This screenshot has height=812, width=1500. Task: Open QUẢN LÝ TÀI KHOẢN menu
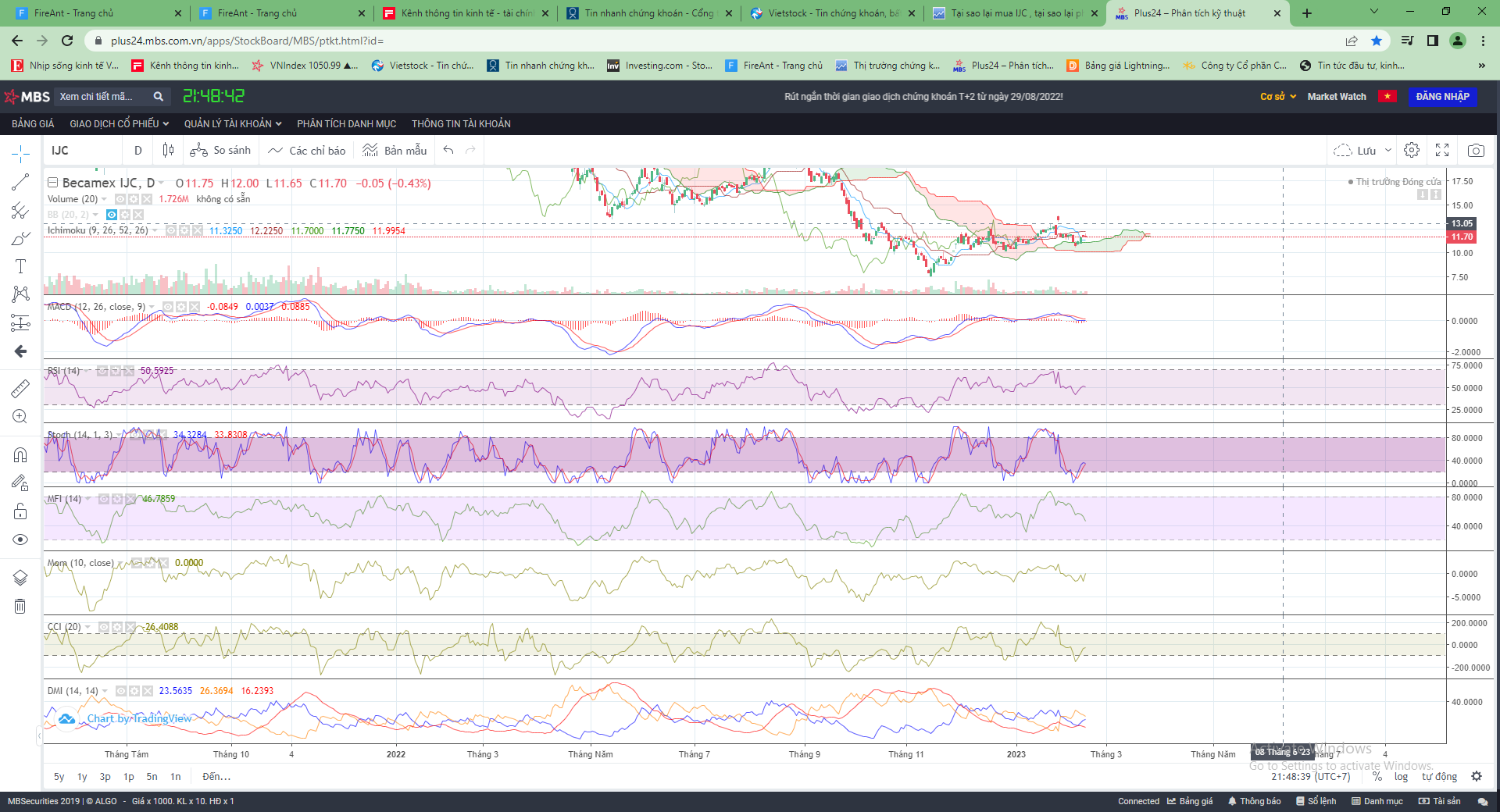pyautogui.click(x=232, y=123)
